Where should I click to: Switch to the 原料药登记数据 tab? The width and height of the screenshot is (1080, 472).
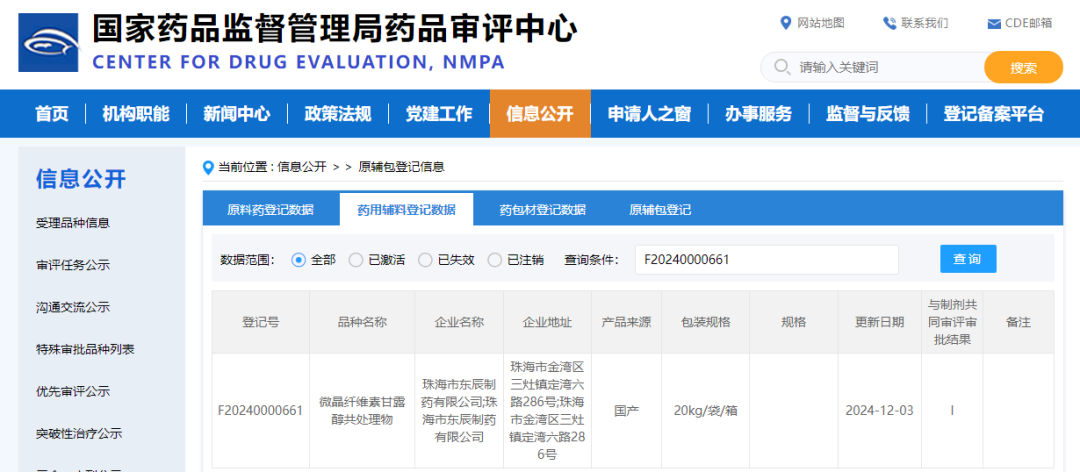point(270,210)
